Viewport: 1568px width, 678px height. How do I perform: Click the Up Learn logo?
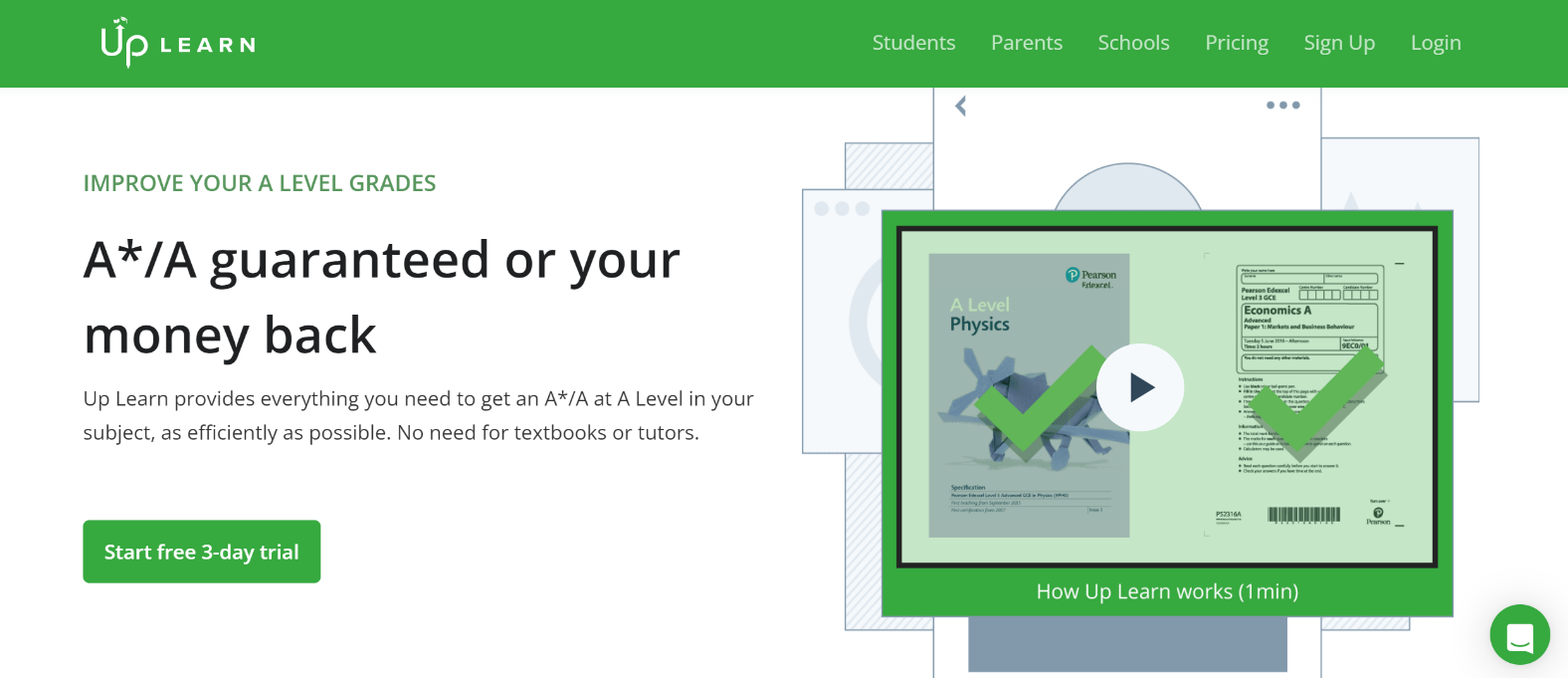click(178, 43)
